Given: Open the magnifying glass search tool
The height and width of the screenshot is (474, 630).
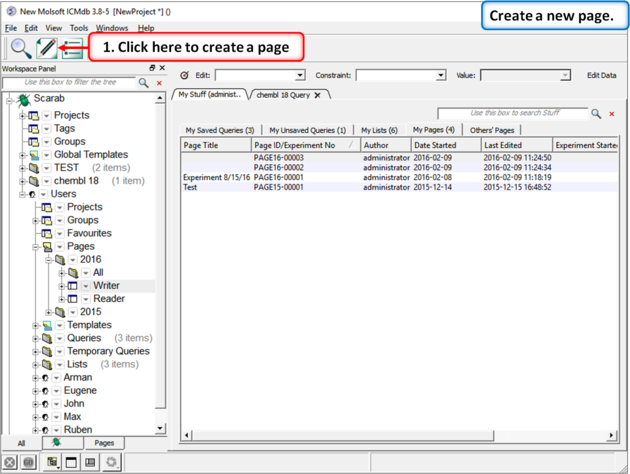Looking at the screenshot, I should click(x=20, y=48).
